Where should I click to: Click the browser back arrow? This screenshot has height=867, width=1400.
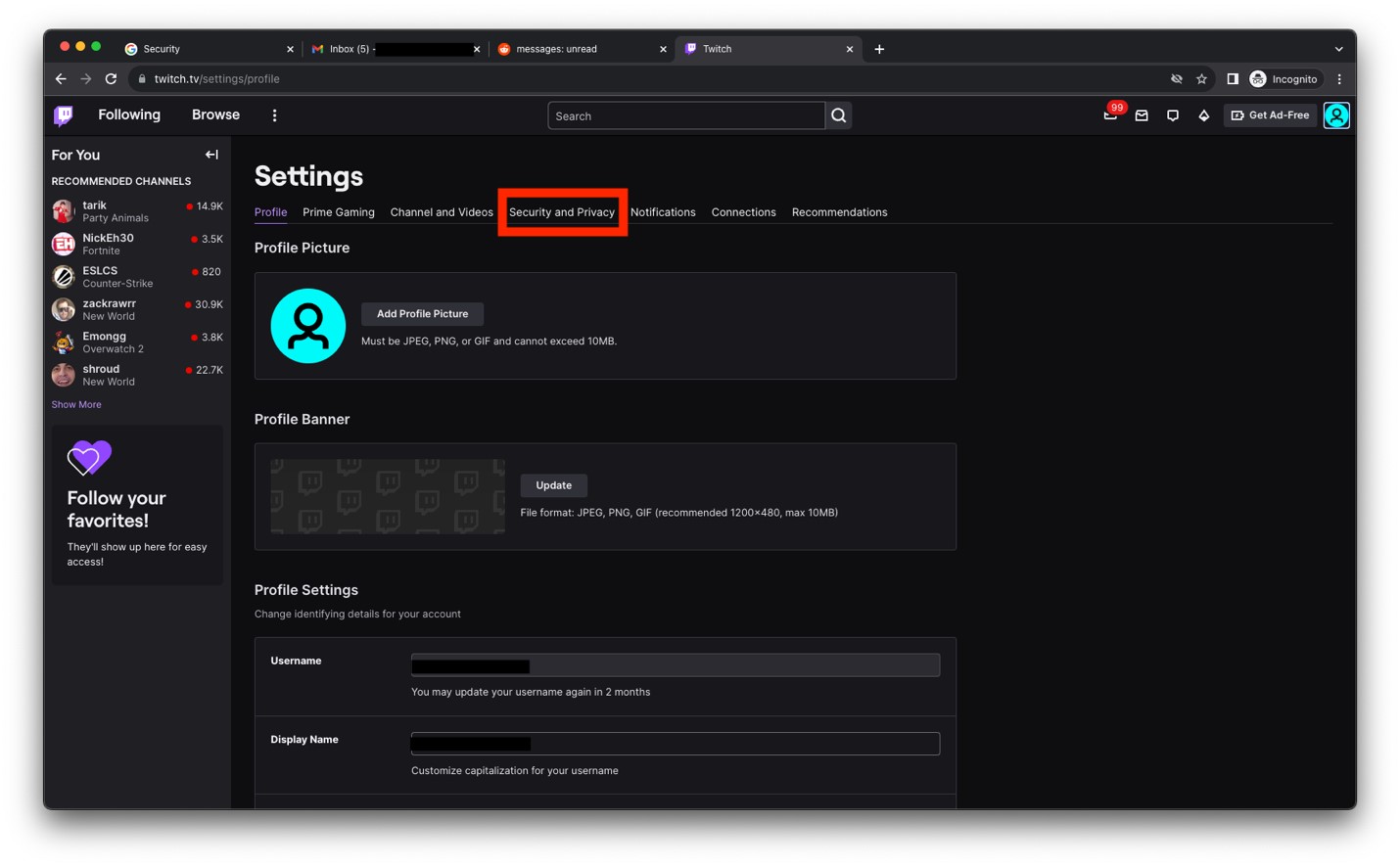(x=61, y=78)
